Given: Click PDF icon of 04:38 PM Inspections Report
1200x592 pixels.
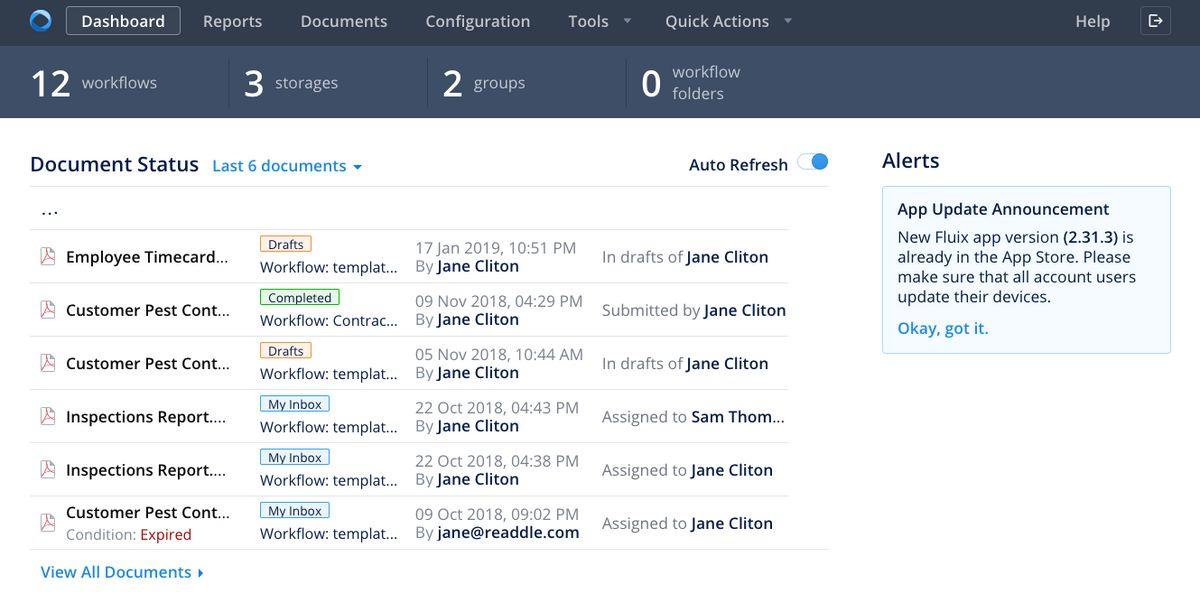Looking at the screenshot, I should coord(47,470).
